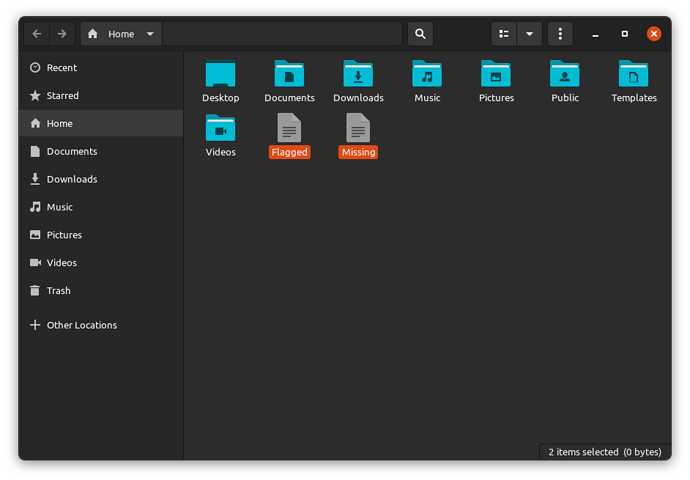690x480 pixels.
Task: Select the Desktop folder icon
Action: pyautogui.click(x=220, y=73)
